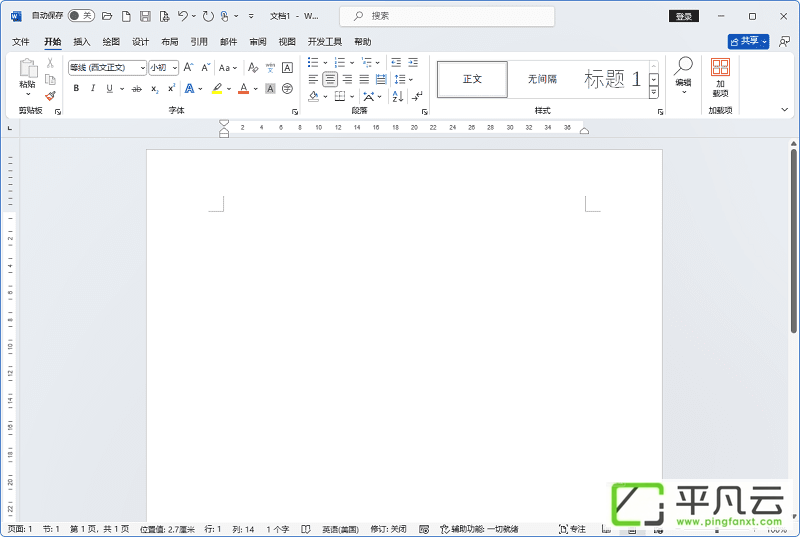Viewport: 800px width, 537px height.
Task: Click the macro recording status bar icon
Action: pyautogui.click(x=424, y=529)
